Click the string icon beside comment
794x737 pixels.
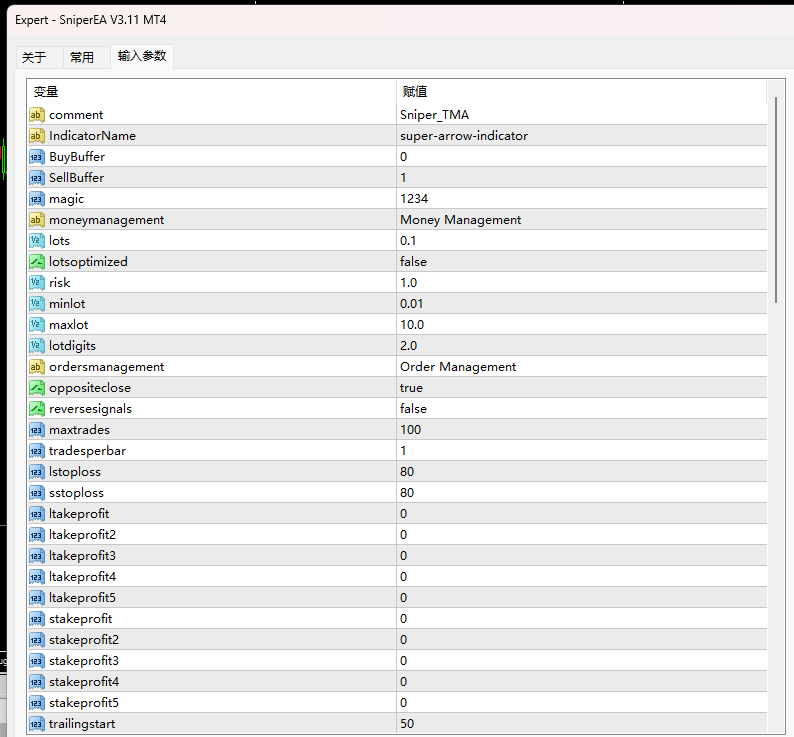(36, 115)
